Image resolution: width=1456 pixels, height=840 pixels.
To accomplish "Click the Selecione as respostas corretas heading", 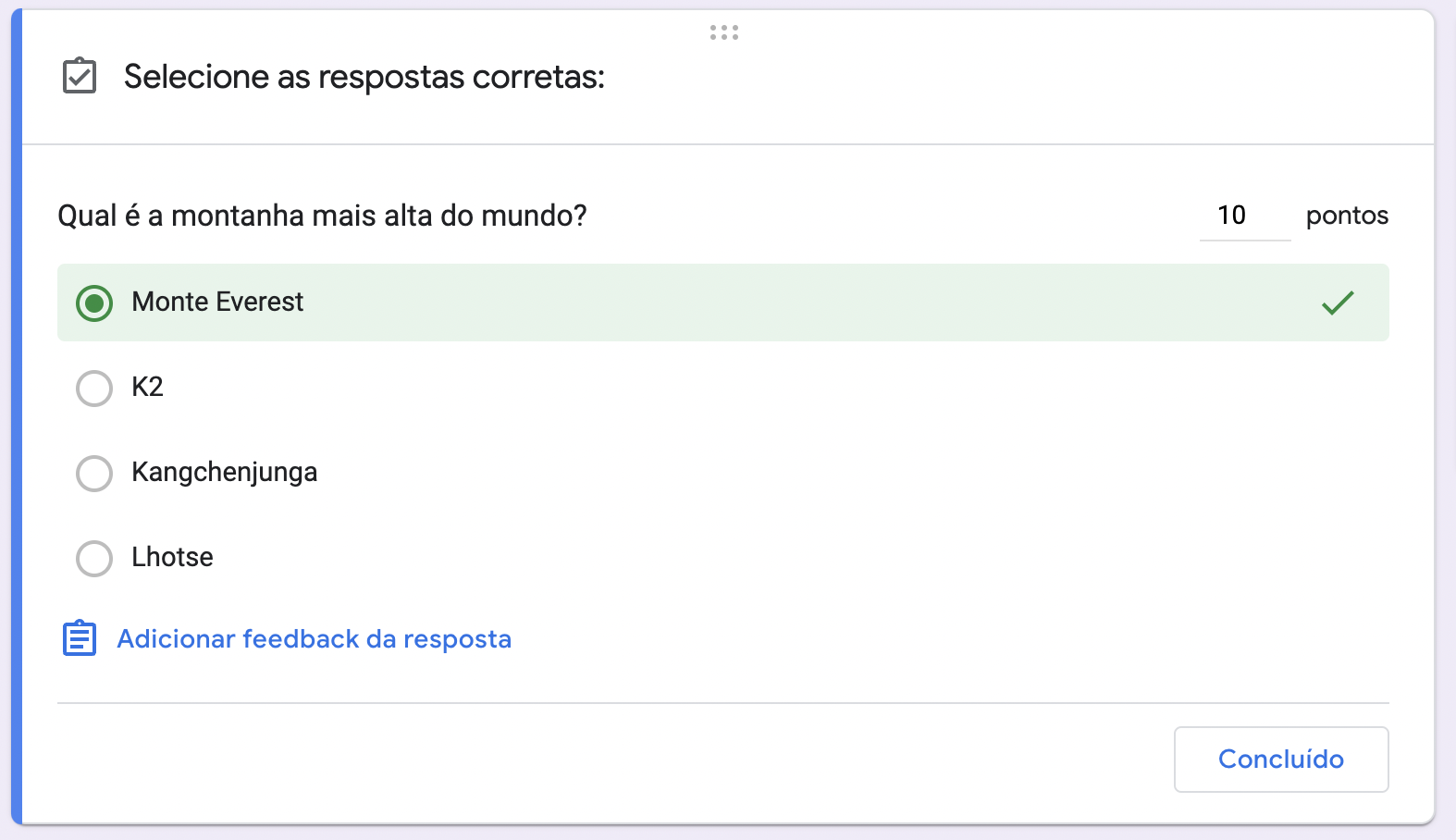I will tap(364, 77).
